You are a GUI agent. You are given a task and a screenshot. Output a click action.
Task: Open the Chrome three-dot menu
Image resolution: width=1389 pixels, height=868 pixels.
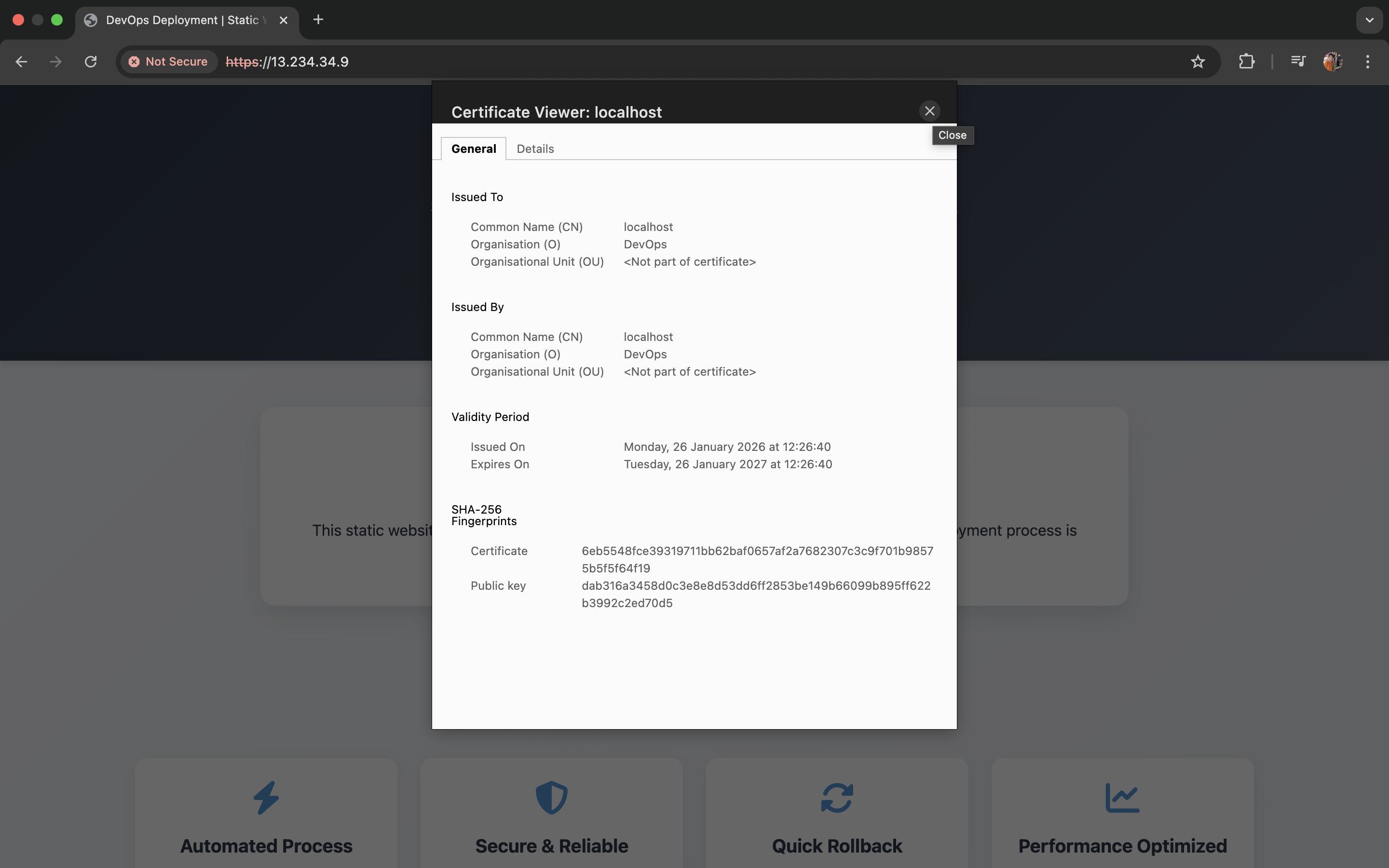click(x=1368, y=61)
